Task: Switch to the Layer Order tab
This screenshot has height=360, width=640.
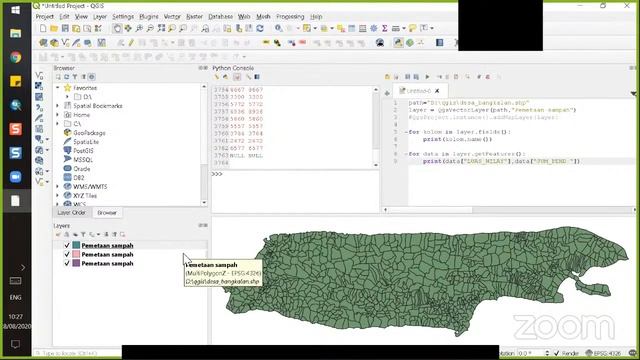Action: (71, 213)
